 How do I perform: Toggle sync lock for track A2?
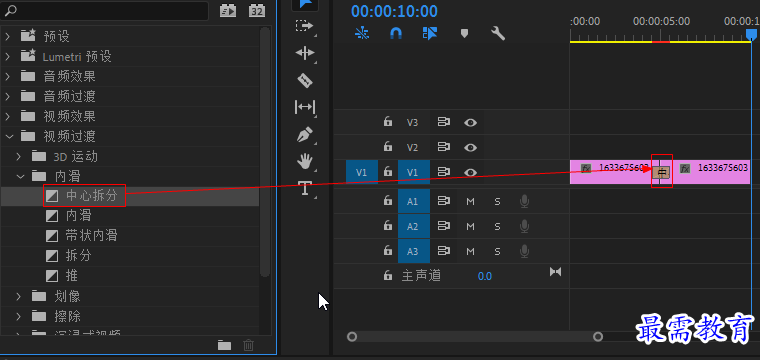[443, 226]
